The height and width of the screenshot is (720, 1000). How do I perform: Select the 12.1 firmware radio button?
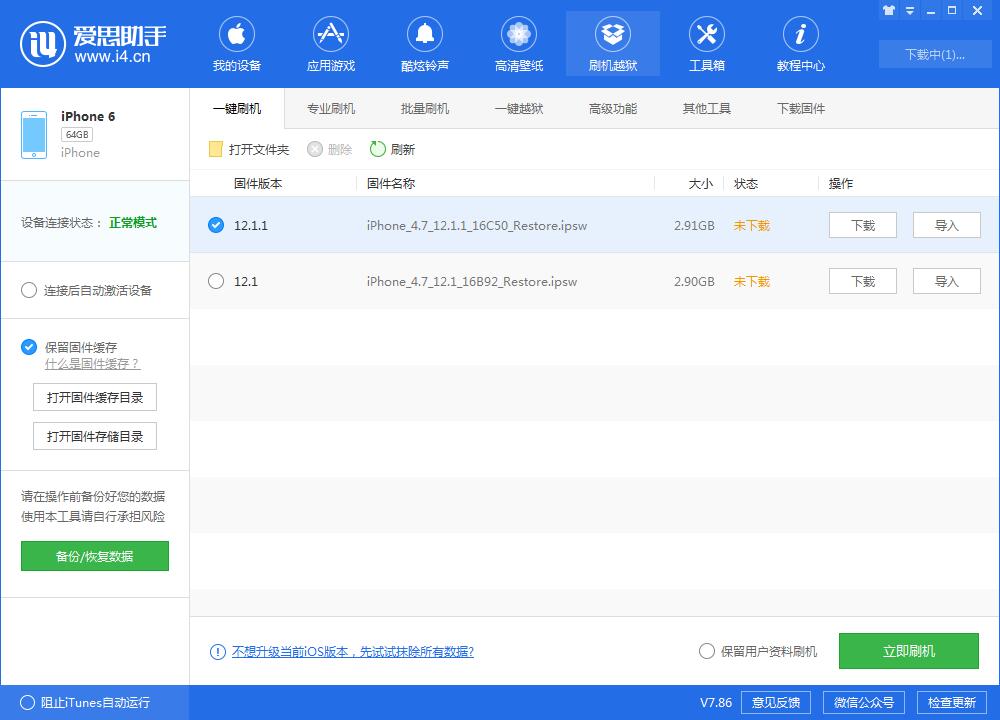pos(216,282)
